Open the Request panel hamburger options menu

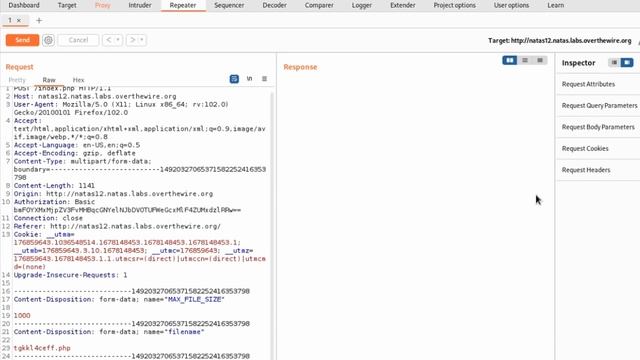[264, 79]
